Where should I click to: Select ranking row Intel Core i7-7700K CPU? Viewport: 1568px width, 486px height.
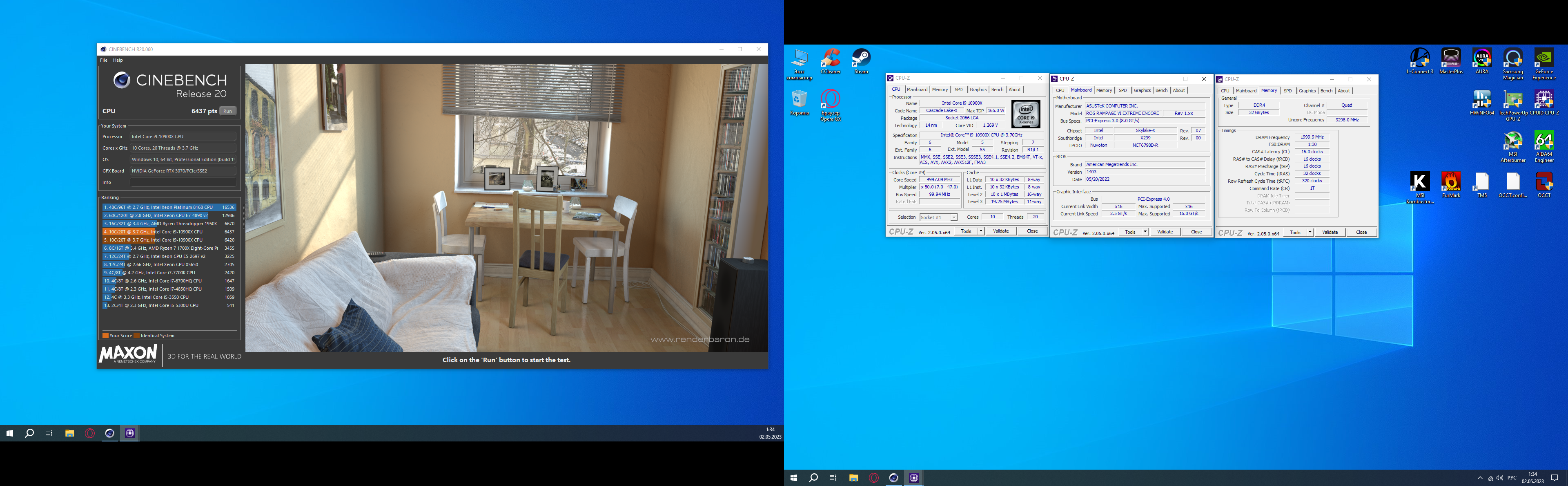169,273
